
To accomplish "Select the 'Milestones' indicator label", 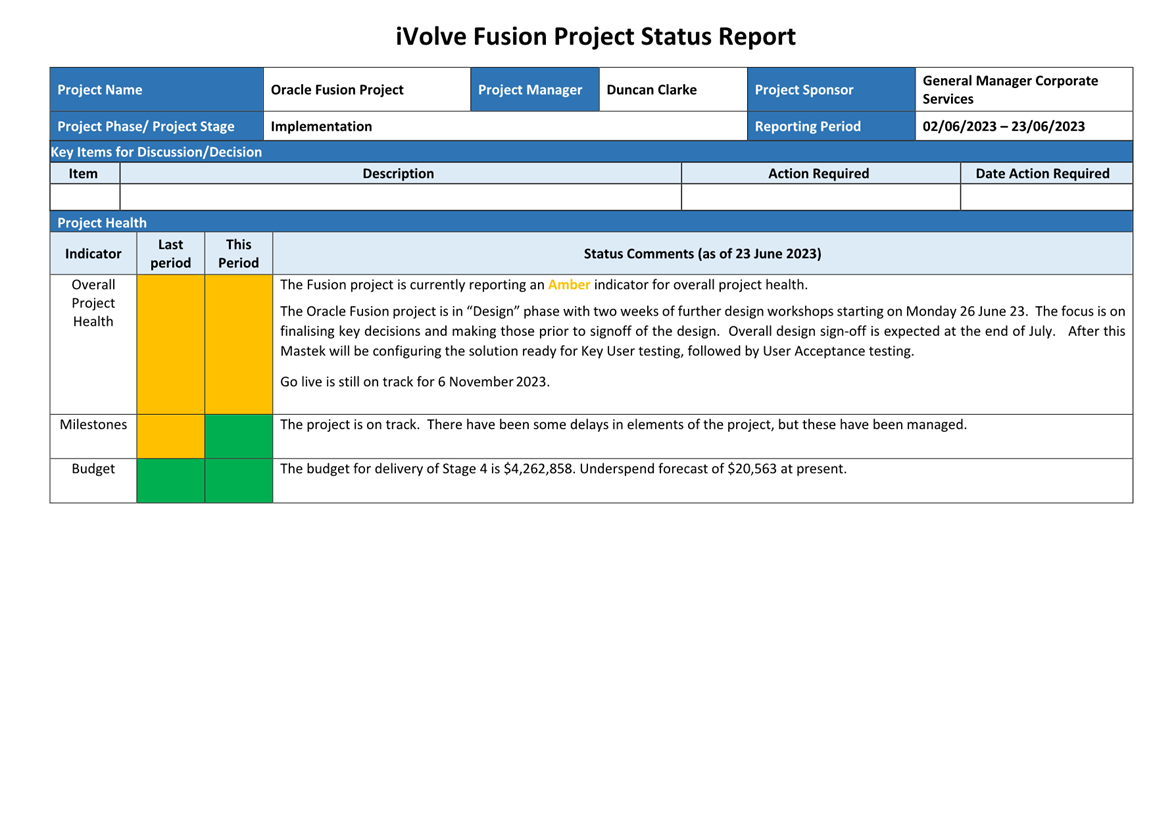I will [x=93, y=424].
